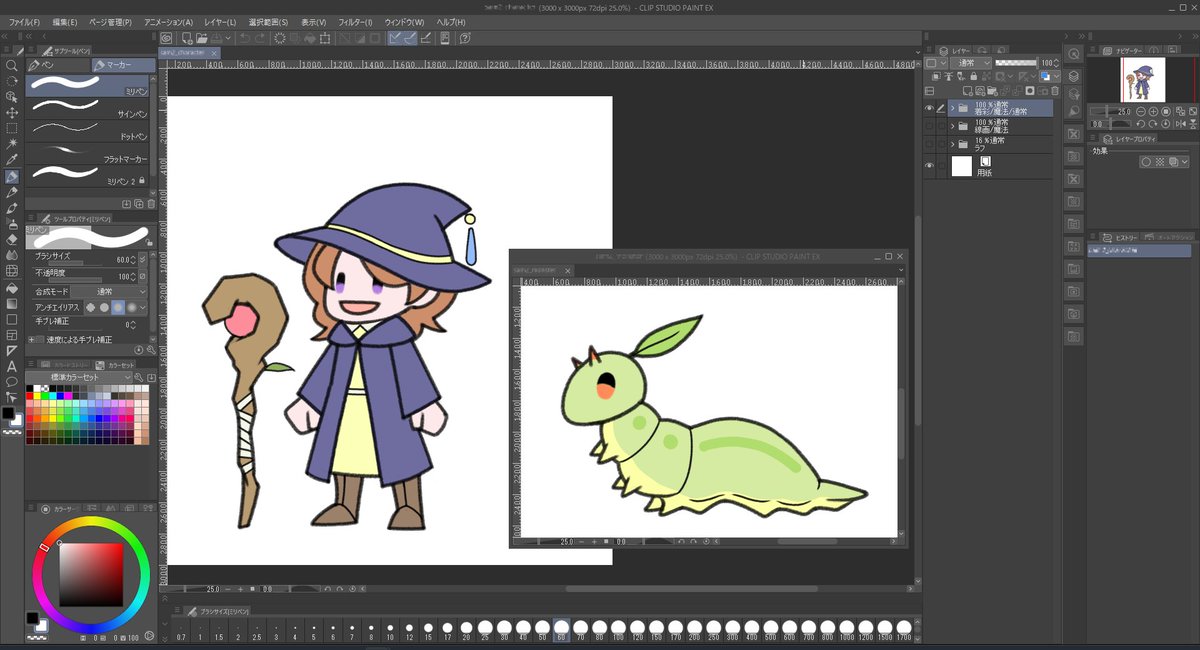Toggle visibility eye of the 用紙 paper layer
Viewport: 1200px width, 650px height.
click(x=929, y=166)
